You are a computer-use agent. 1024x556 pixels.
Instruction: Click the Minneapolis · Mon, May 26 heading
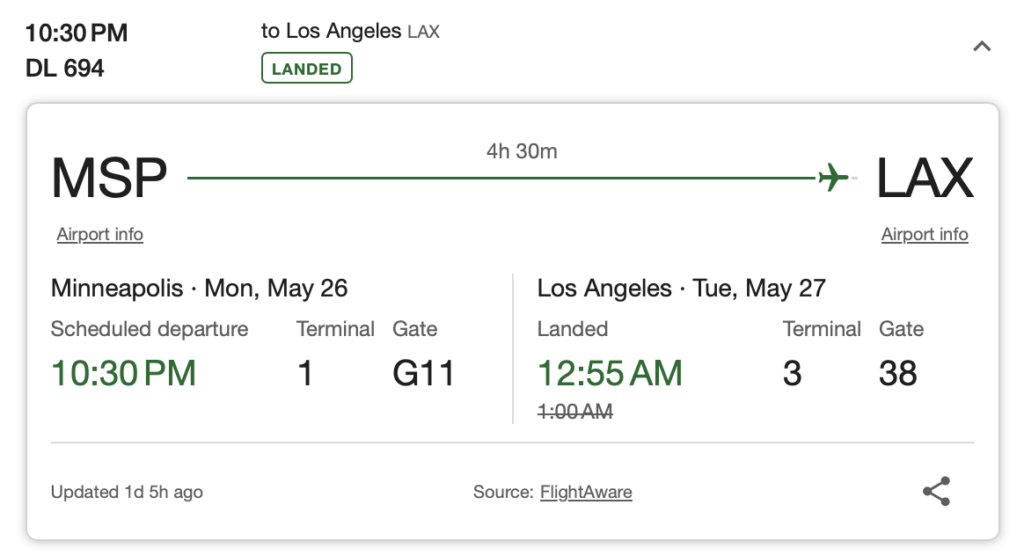pos(199,289)
